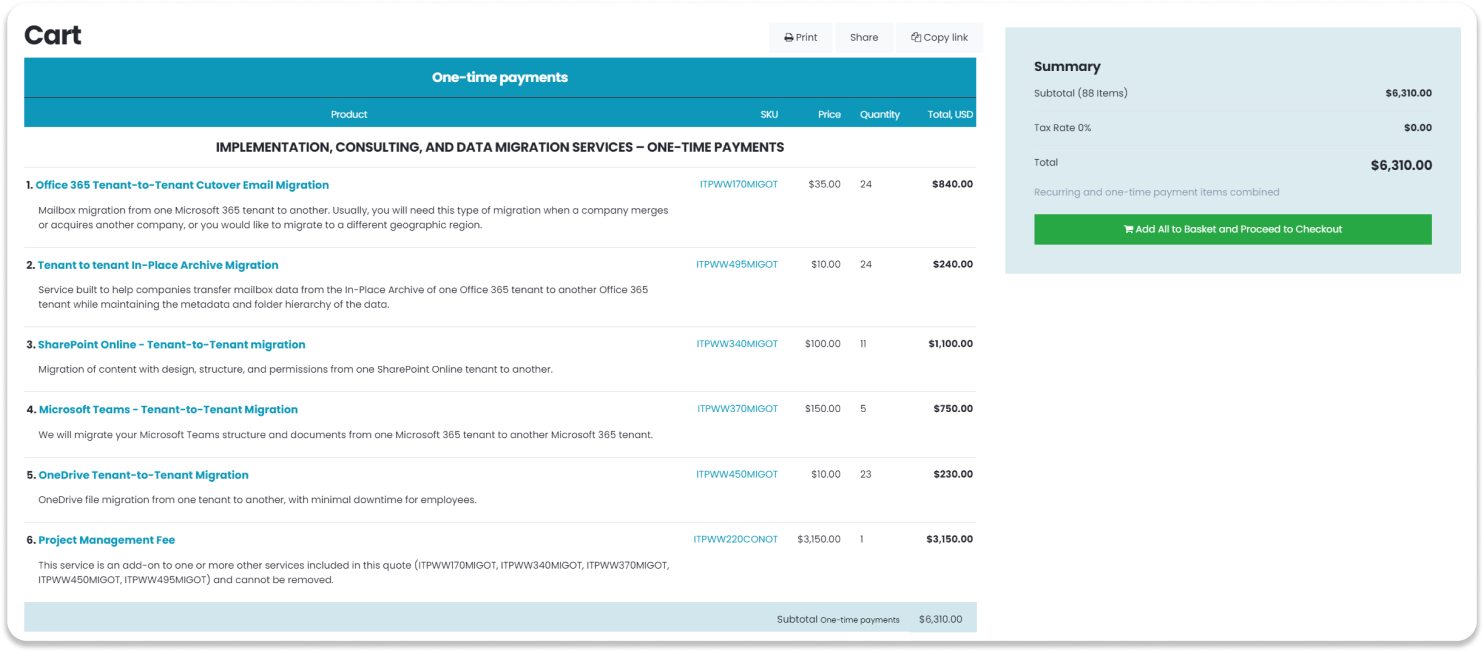Click quantity 11 for SharePoint Online migration
The width and height of the screenshot is (1484, 652).
coord(863,343)
